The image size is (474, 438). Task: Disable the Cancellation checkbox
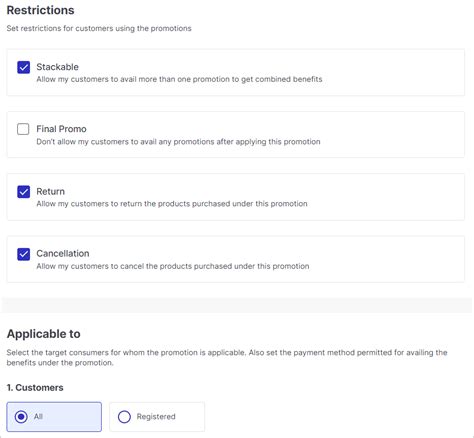tap(23, 254)
